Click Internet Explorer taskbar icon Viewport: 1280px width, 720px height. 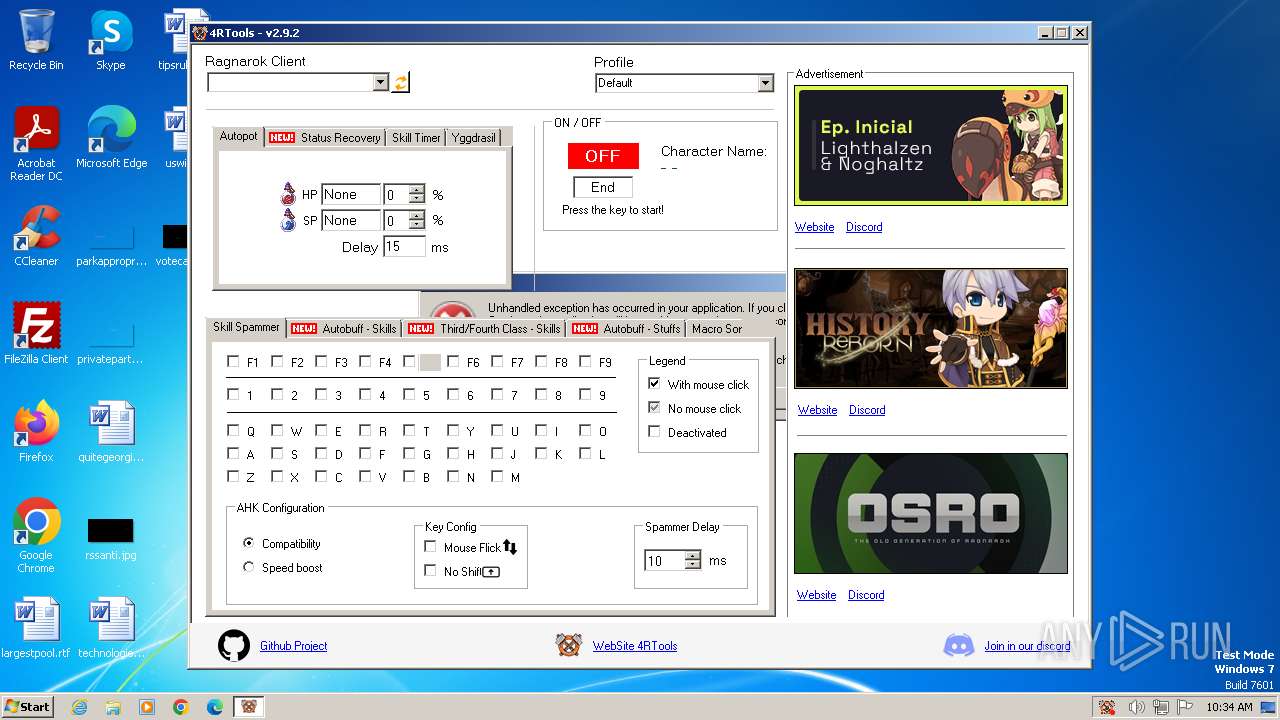pyautogui.click(x=79, y=707)
